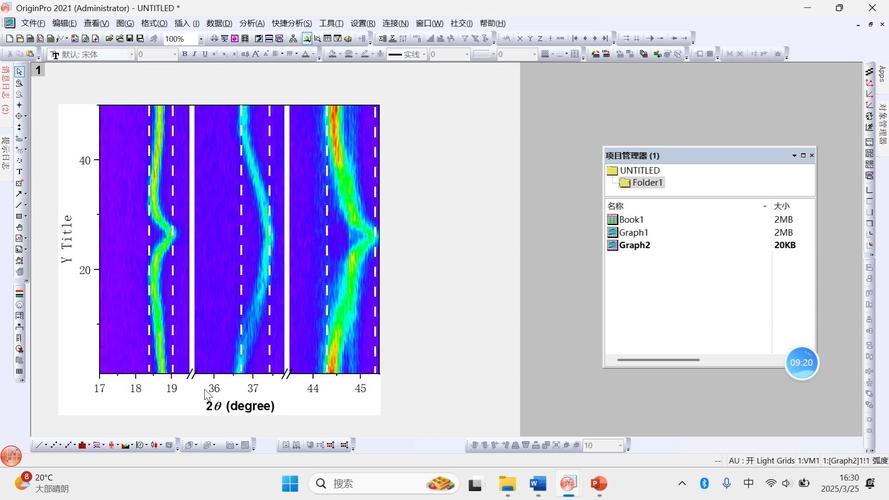The image size is (889, 500).
Task: Open the 格式(O) menu
Action: point(154,23)
